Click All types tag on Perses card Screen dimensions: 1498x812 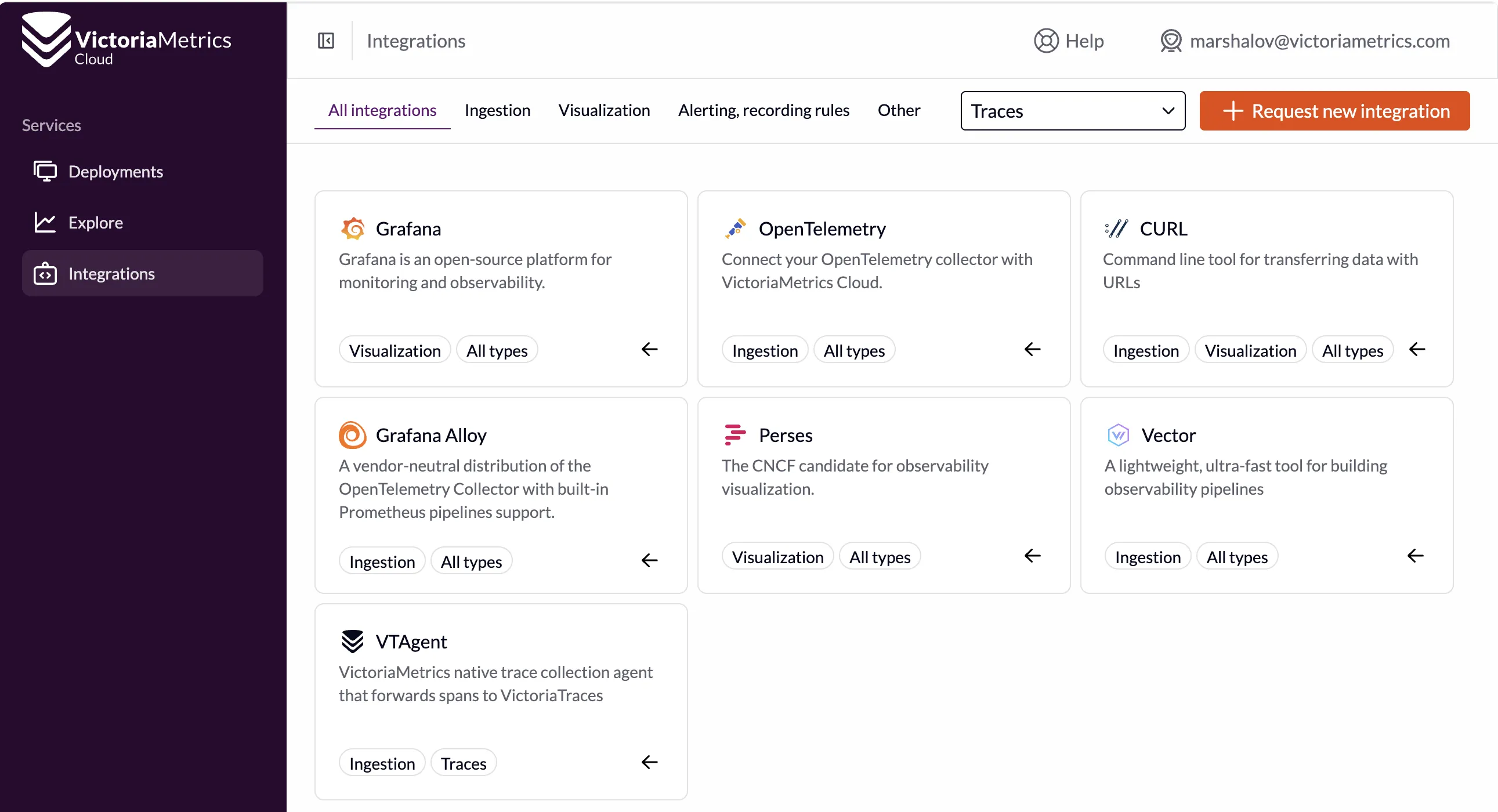tap(880, 556)
